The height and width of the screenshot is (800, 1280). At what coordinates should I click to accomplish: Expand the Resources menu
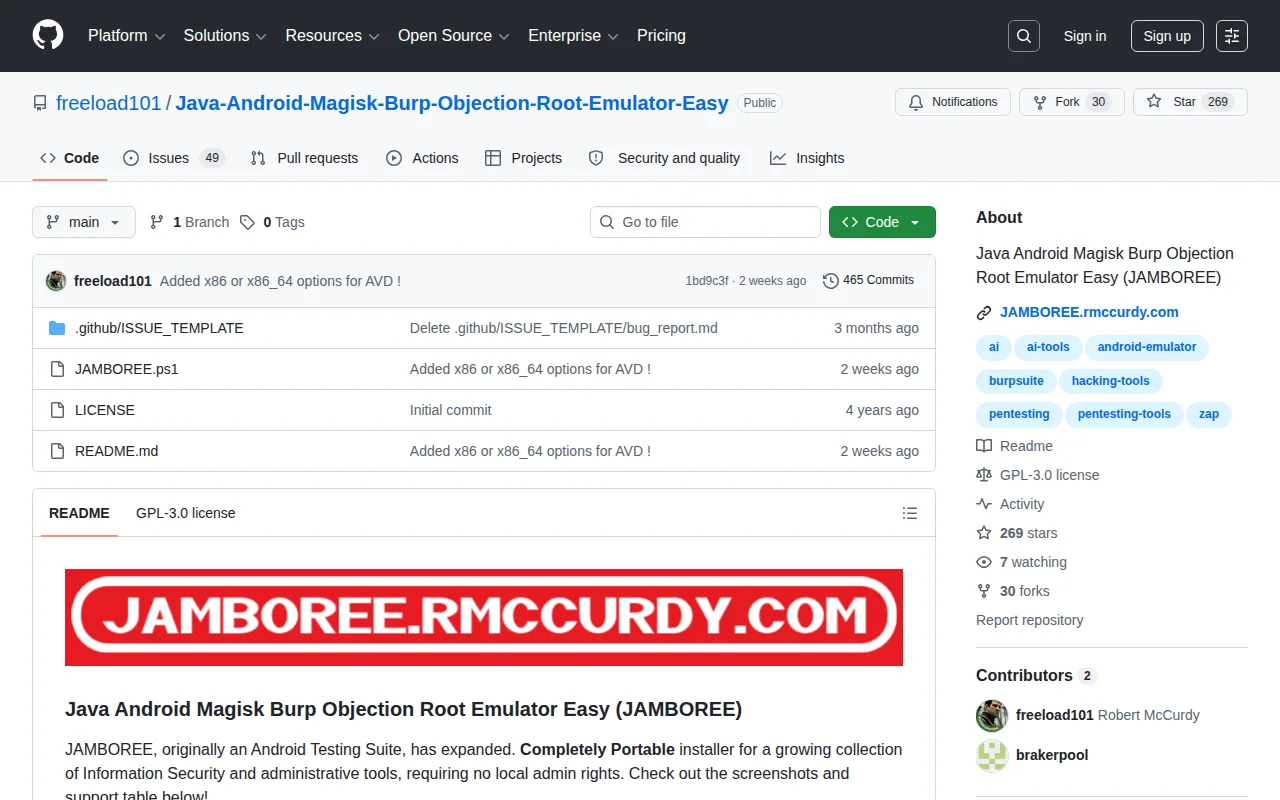[x=332, y=36]
